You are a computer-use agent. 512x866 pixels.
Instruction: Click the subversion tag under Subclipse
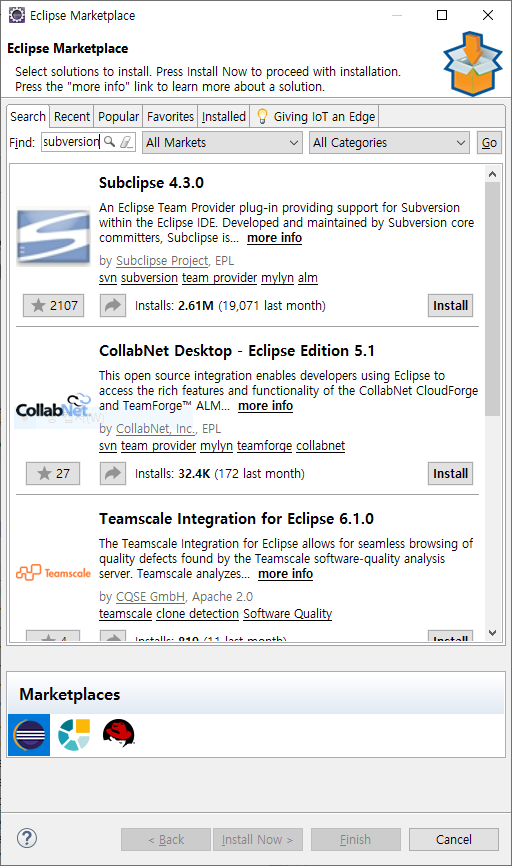tap(149, 278)
